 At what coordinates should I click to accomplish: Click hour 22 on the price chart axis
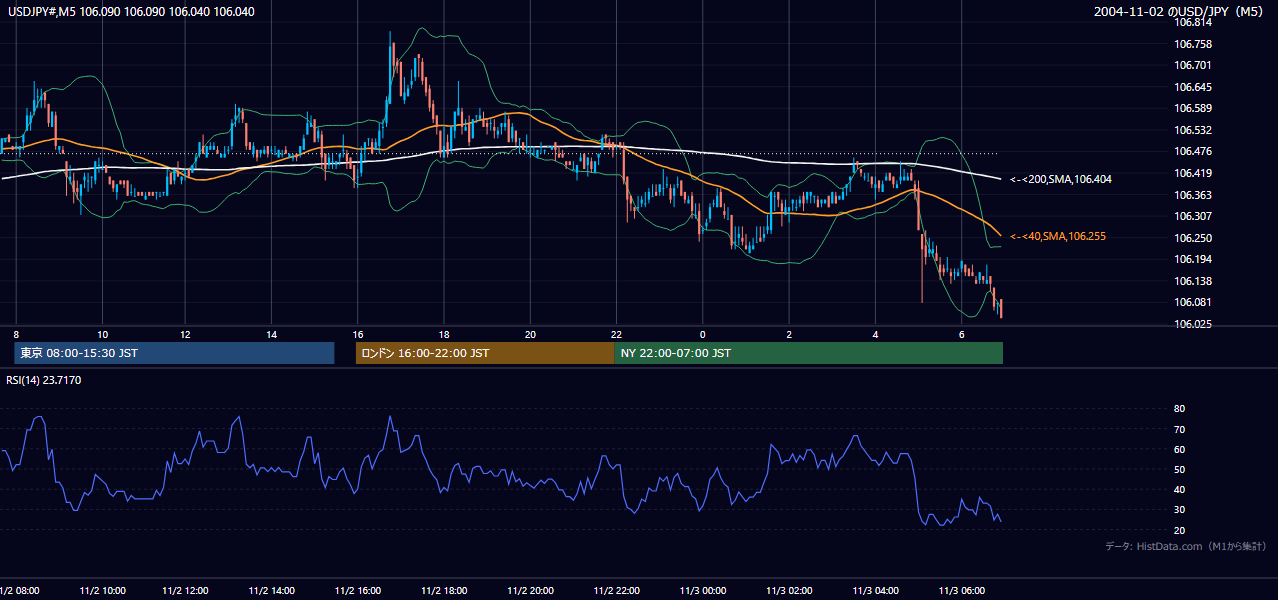[616, 334]
